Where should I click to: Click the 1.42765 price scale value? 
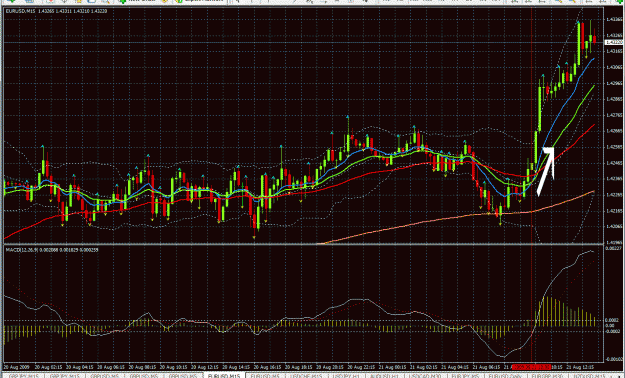point(614,115)
